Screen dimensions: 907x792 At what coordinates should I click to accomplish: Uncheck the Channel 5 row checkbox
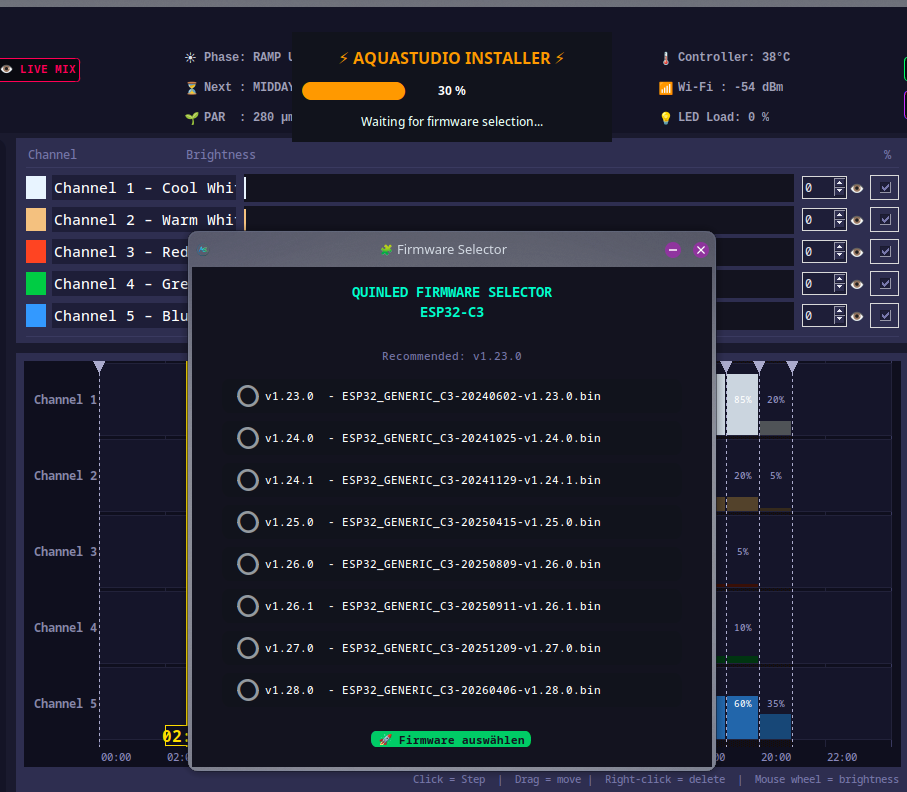[x=884, y=315]
